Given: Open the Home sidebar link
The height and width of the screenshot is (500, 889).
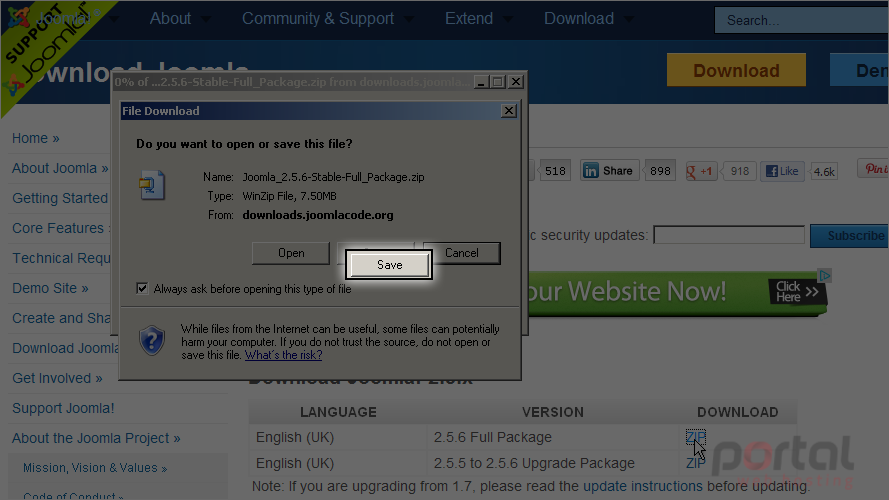Looking at the screenshot, I should (36, 138).
